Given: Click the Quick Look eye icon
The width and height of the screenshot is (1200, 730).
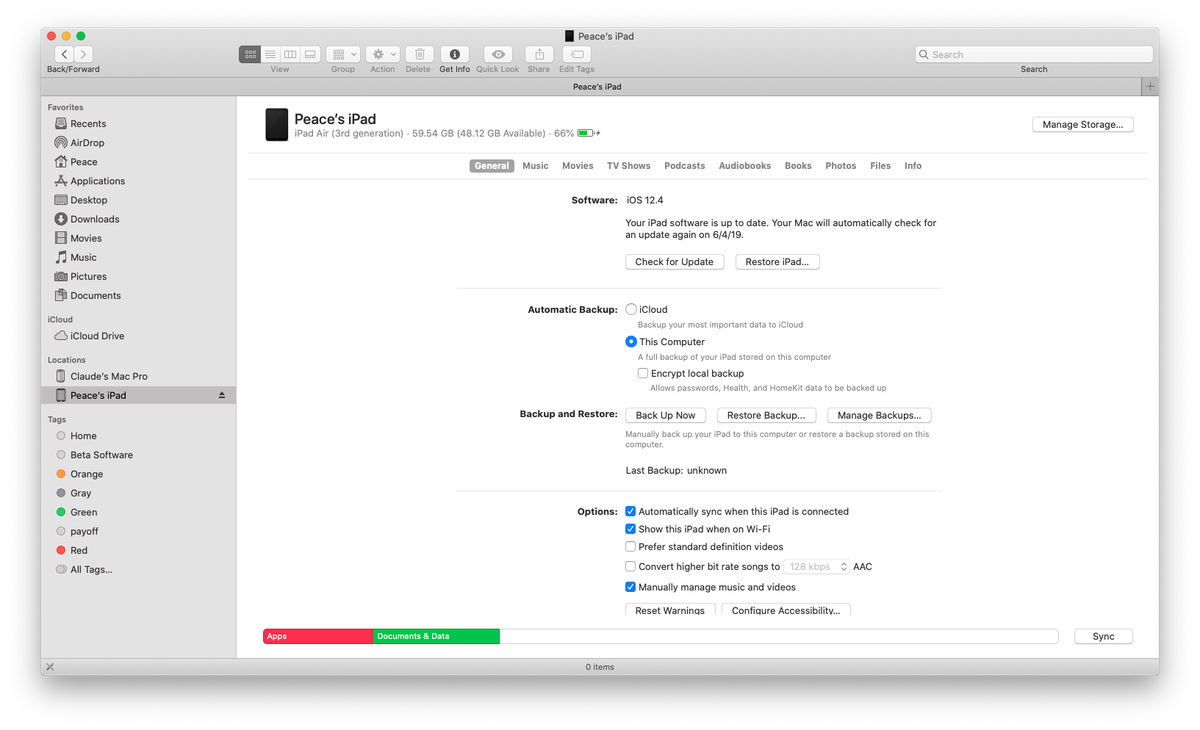Looking at the screenshot, I should click(x=498, y=54).
